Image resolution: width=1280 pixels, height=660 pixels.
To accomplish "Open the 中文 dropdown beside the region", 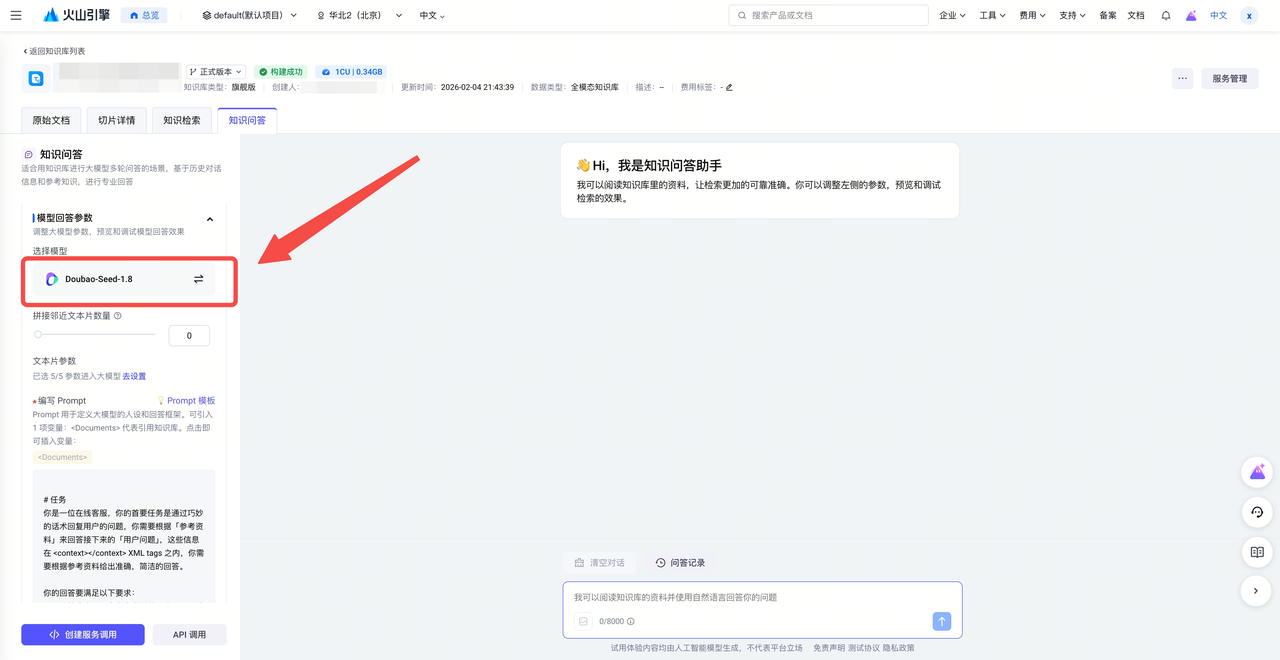I will click(432, 15).
